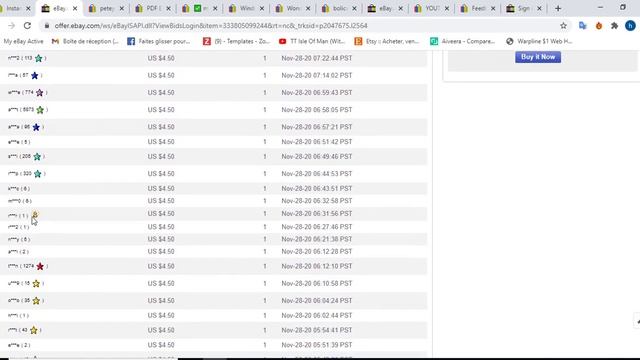The height and width of the screenshot is (360, 640).
Task: Open a new tab with the plus button
Action: click(x=558, y=8)
